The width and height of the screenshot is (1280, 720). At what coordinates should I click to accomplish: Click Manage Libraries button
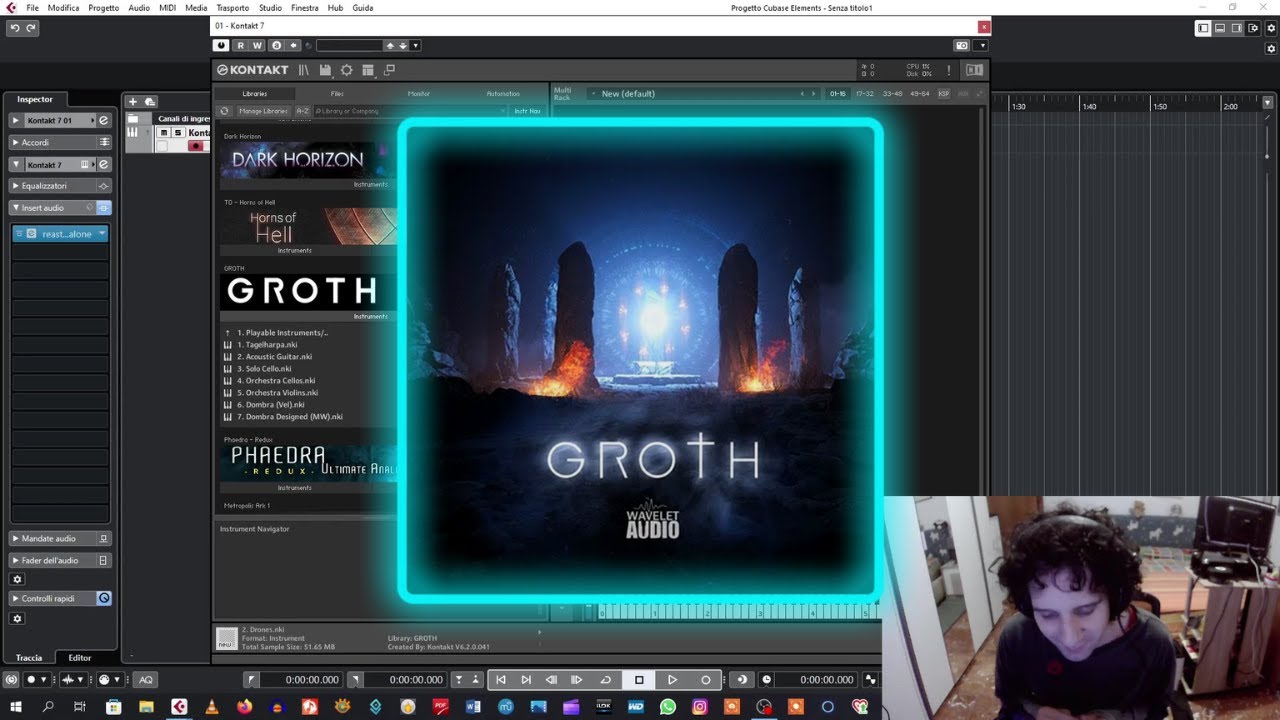(263, 111)
